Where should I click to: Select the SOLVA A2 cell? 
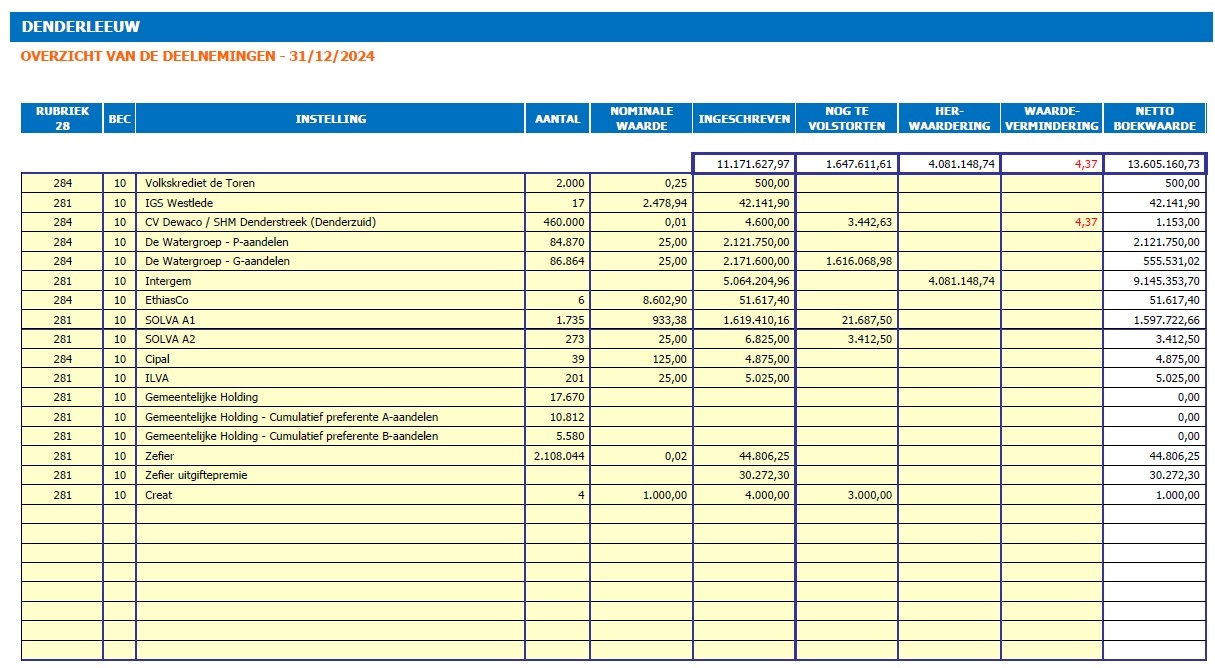(330, 339)
